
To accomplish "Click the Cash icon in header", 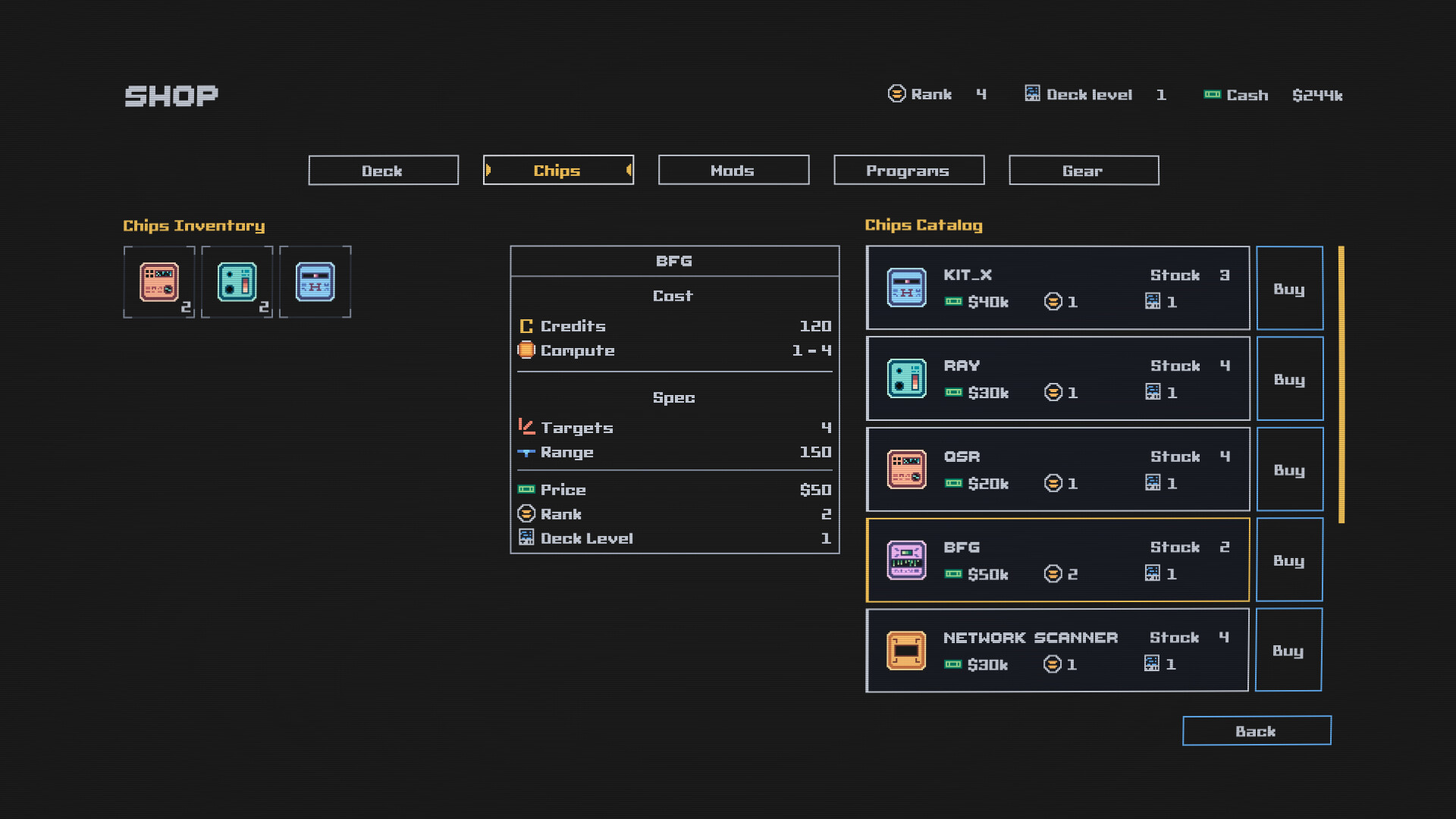I will [1212, 95].
